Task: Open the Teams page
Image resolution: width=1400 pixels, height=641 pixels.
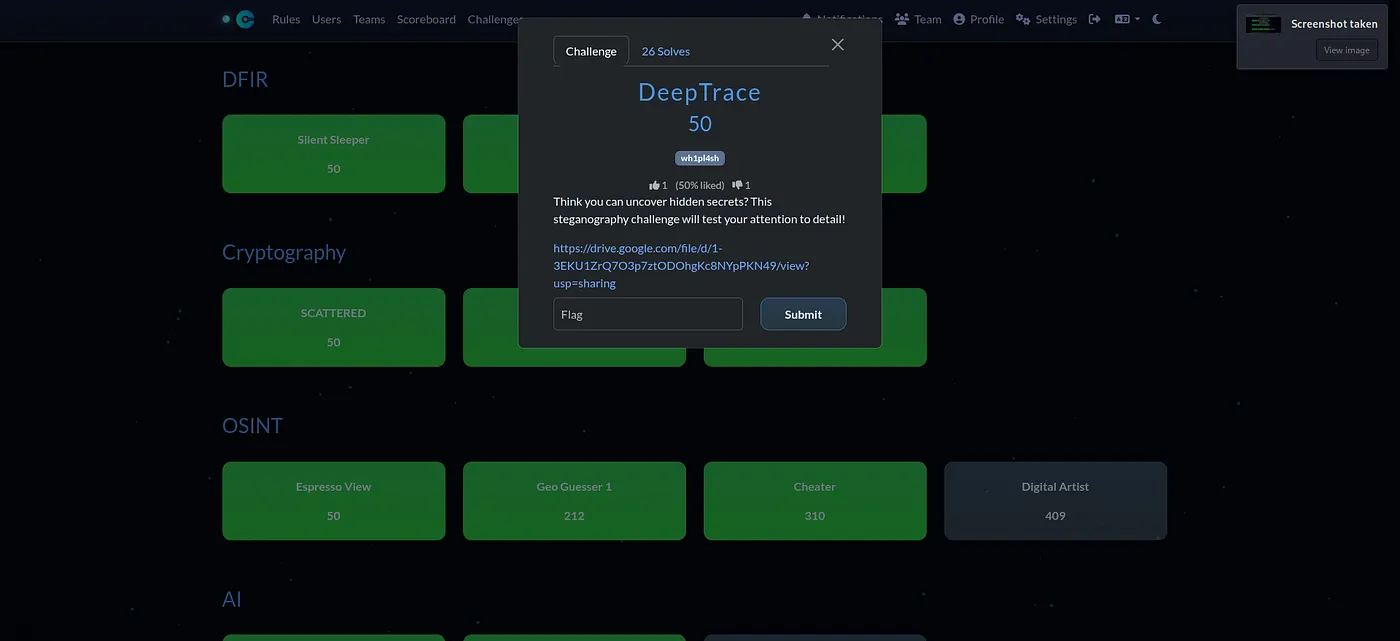Action: [x=369, y=19]
